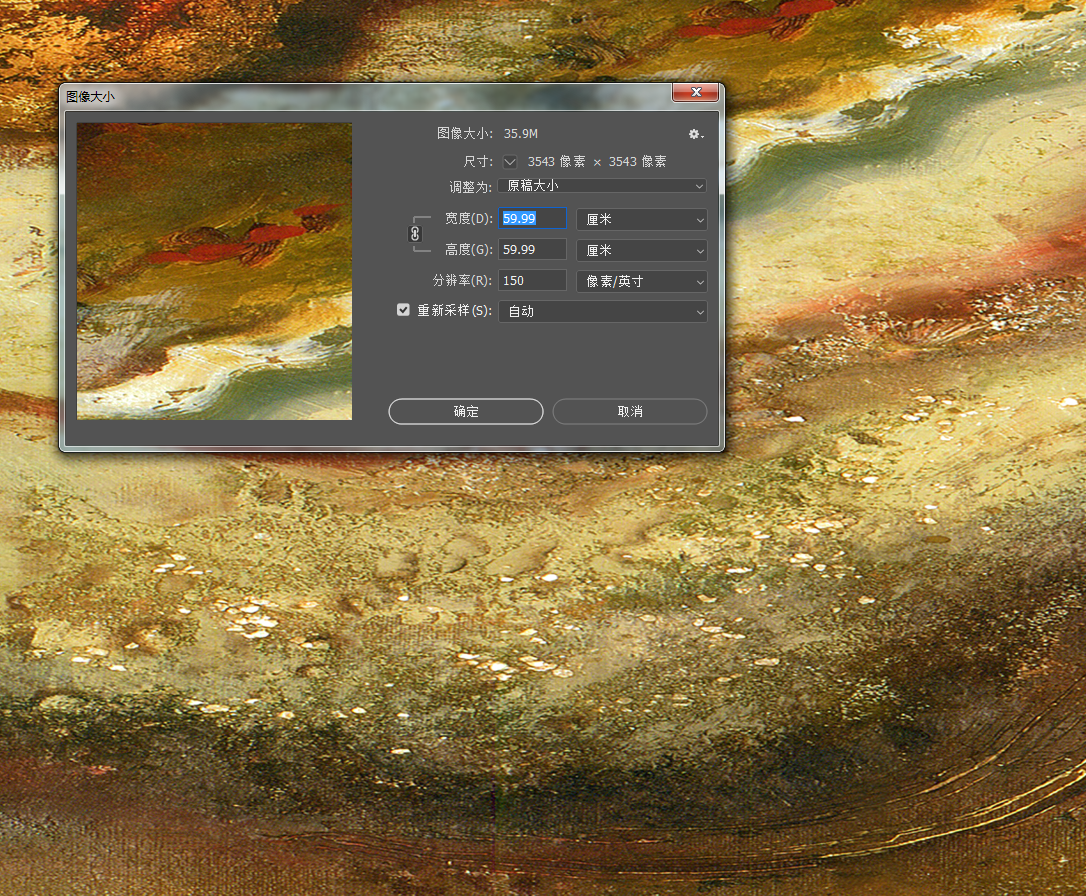This screenshot has width=1086, height=896.
Task: Open the gear settings menu in dialog
Action: pyautogui.click(x=695, y=134)
